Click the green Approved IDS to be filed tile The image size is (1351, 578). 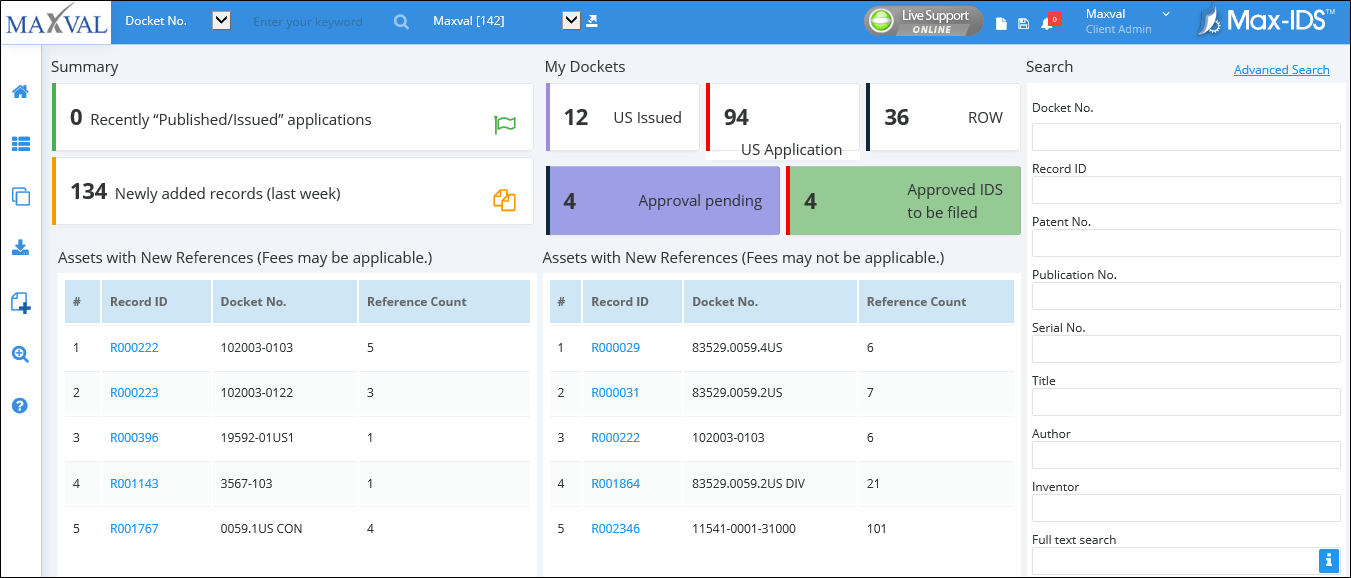(x=904, y=201)
